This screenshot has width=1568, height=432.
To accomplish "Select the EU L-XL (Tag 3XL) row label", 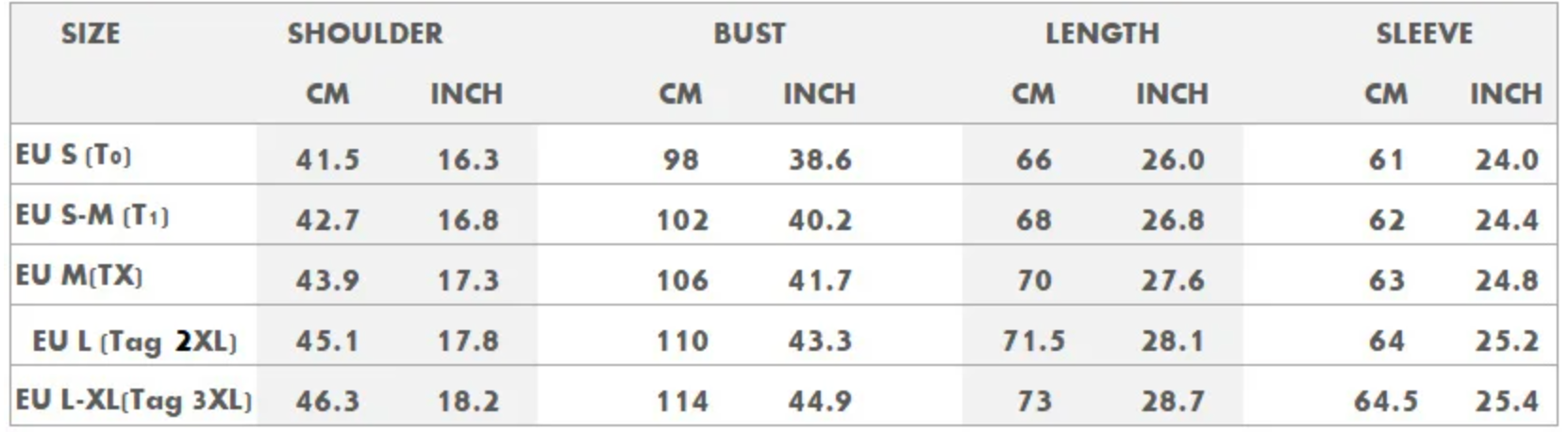I will (x=133, y=400).
